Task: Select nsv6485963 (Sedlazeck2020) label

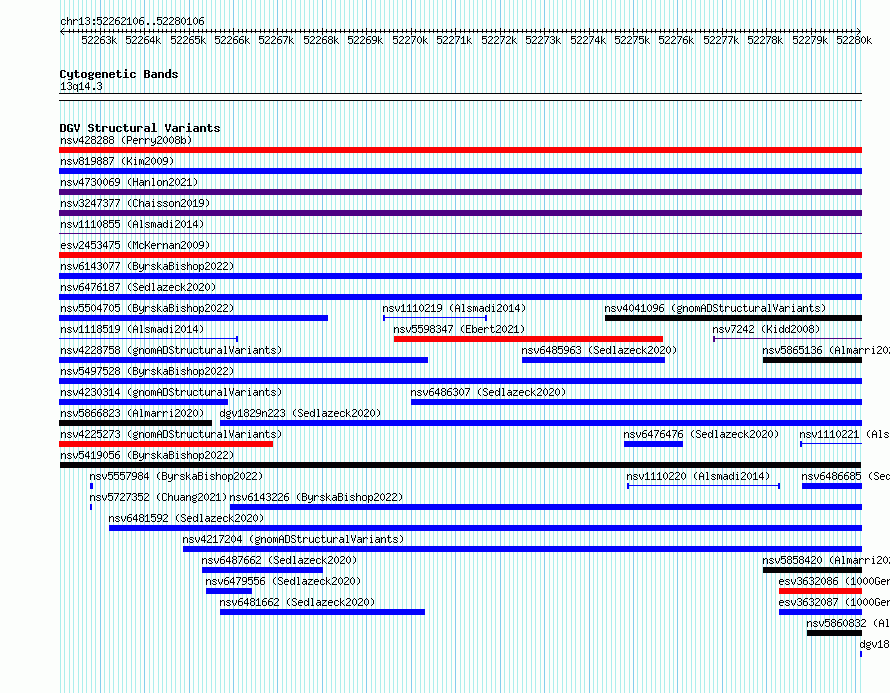Action: (599, 350)
